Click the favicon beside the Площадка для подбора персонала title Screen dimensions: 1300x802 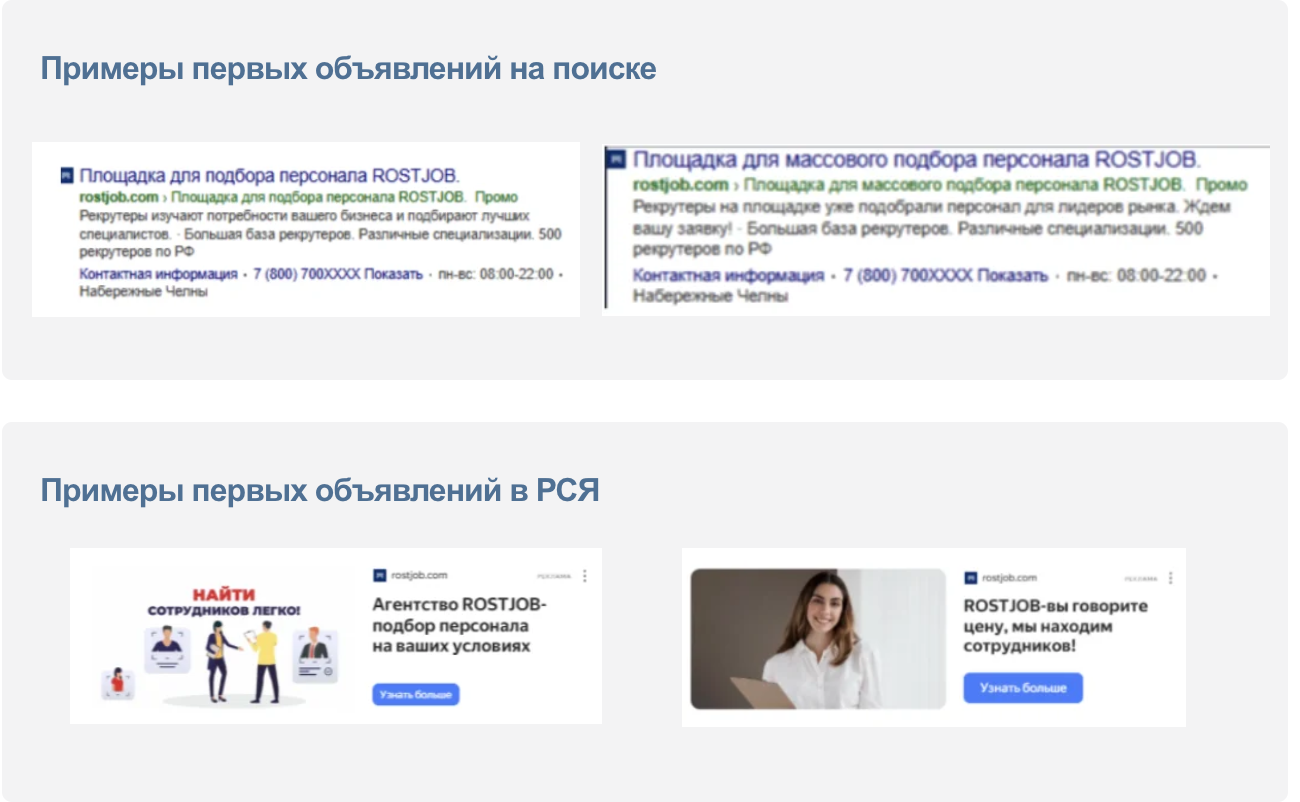(x=67, y=174)
